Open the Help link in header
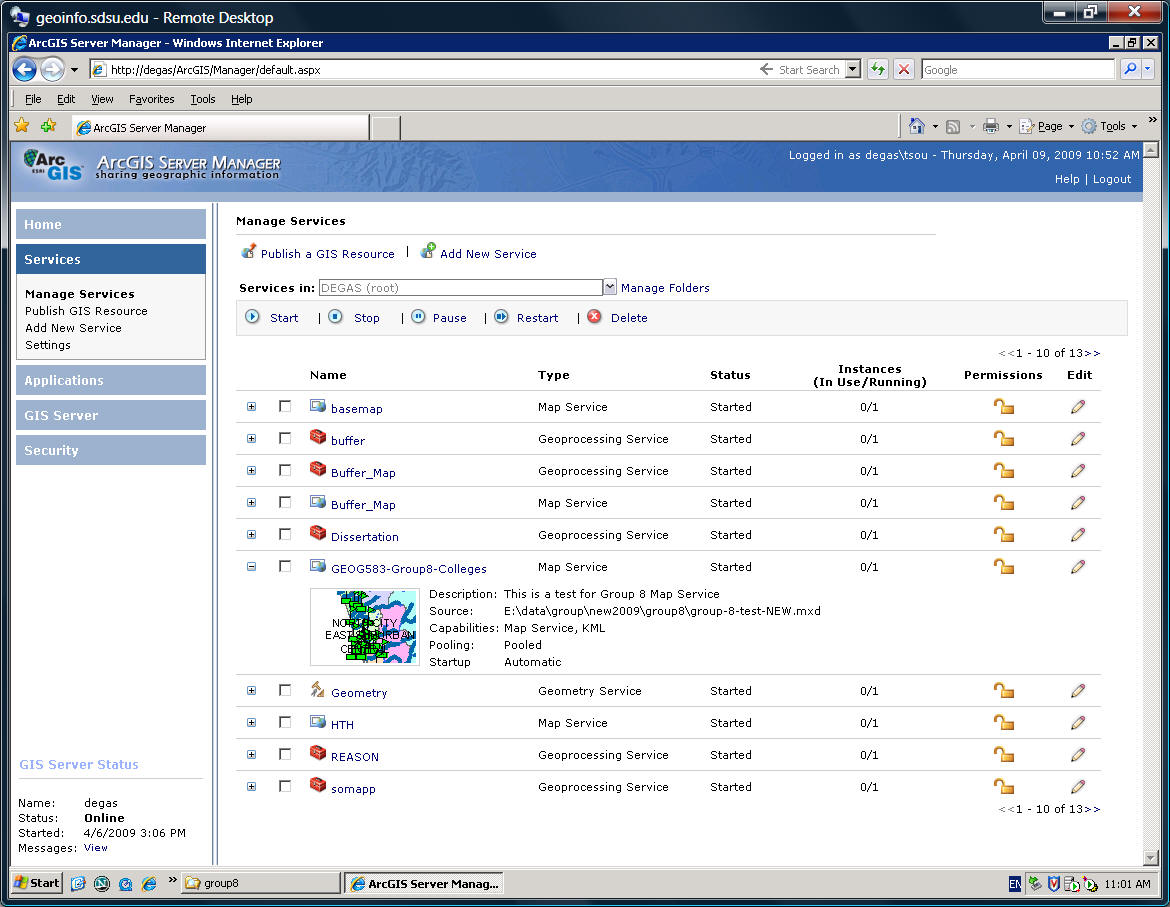 tap(1067, 179)
